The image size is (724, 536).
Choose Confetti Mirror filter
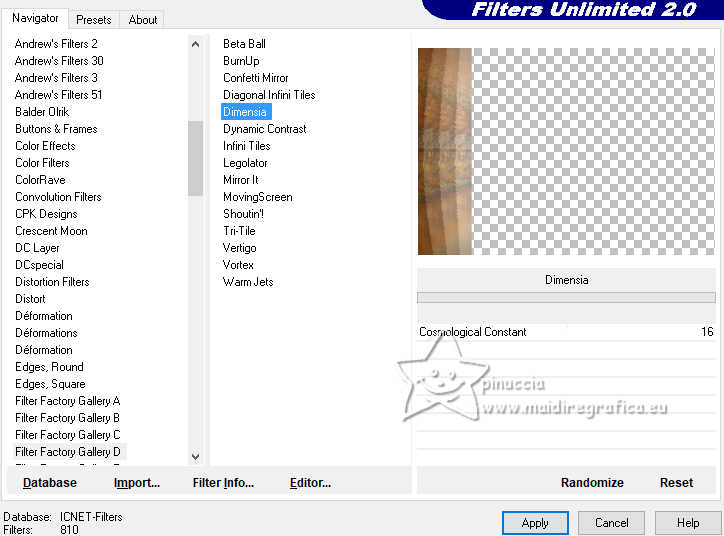pyautogui.click(x=256, y=78)
